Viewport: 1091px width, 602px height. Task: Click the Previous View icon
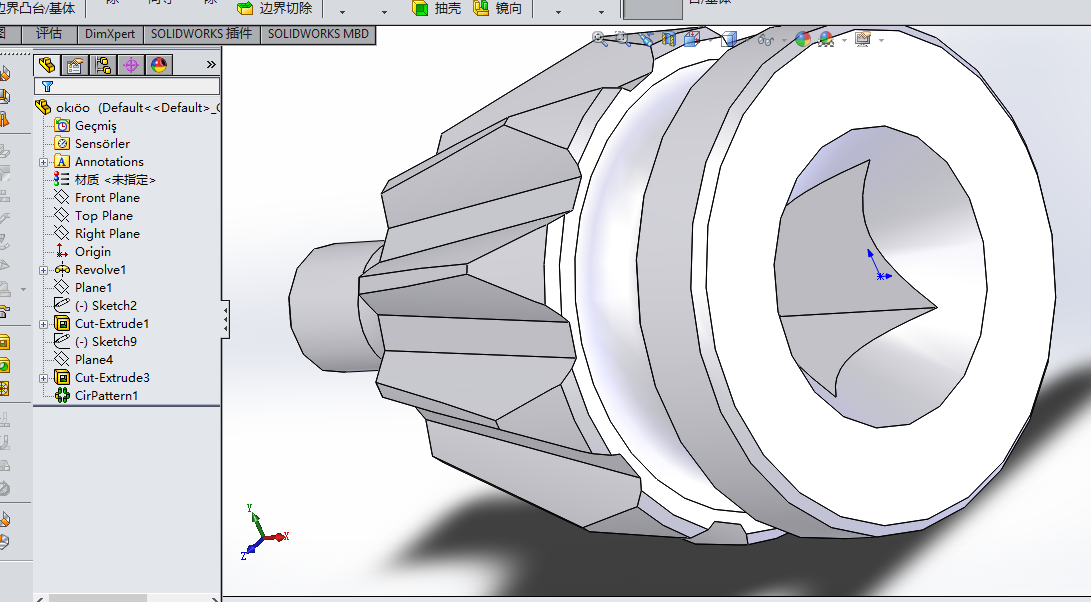(x=646, y=39)
